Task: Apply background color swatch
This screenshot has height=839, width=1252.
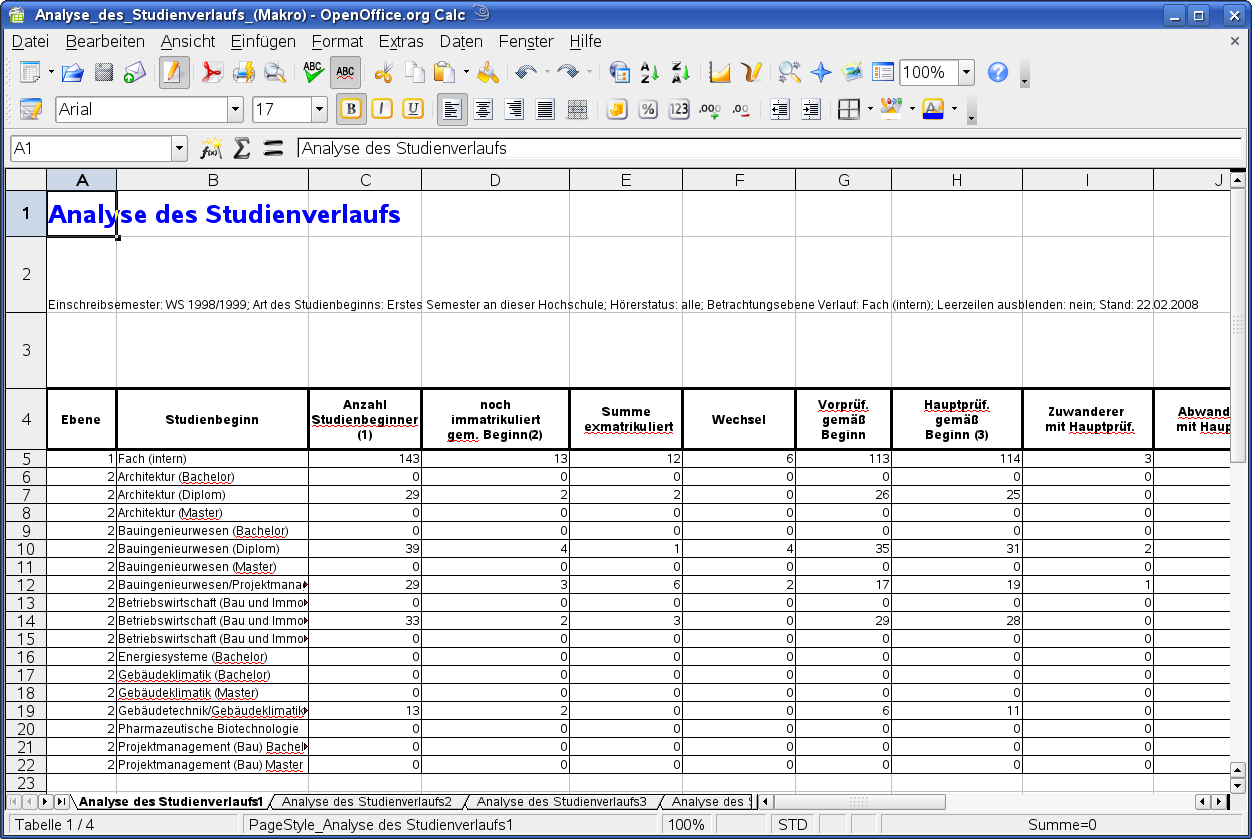Action: click(892, 109)
